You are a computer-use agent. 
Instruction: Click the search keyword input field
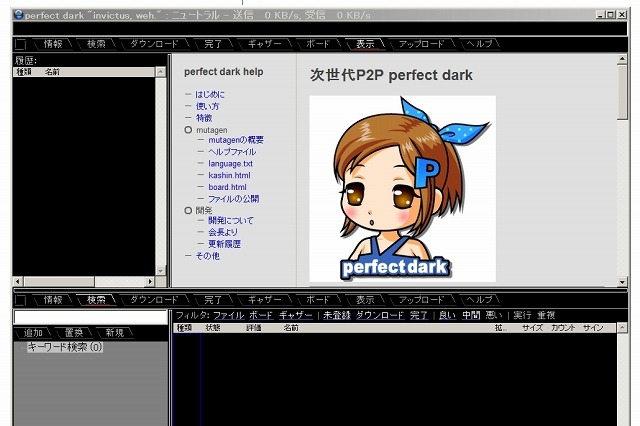pos(91,317)
